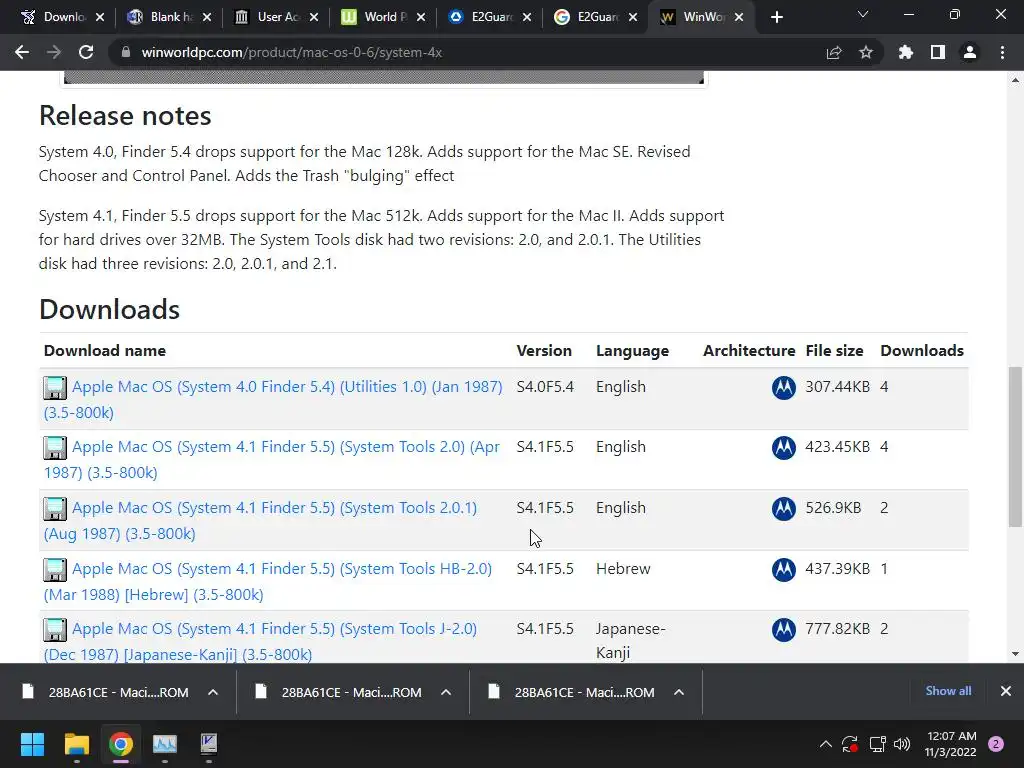Click the Hebrew language cell
This screenshot has height=768, width=1024.
pyautogui.click(x=623, y=569)
